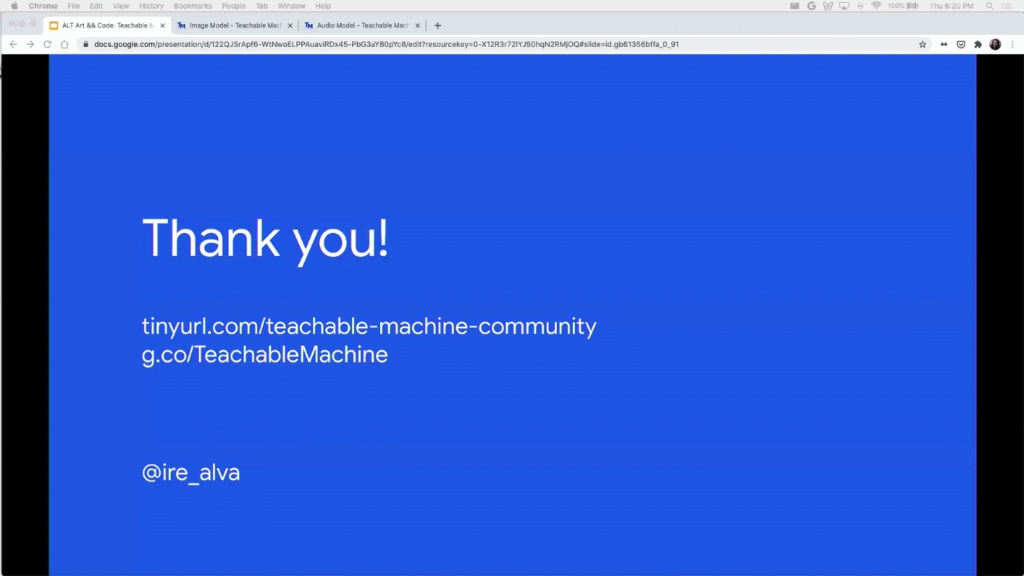Open the display mirroring menu bar icon
The height and width of the screenshot is (576, 1024).
844,6
